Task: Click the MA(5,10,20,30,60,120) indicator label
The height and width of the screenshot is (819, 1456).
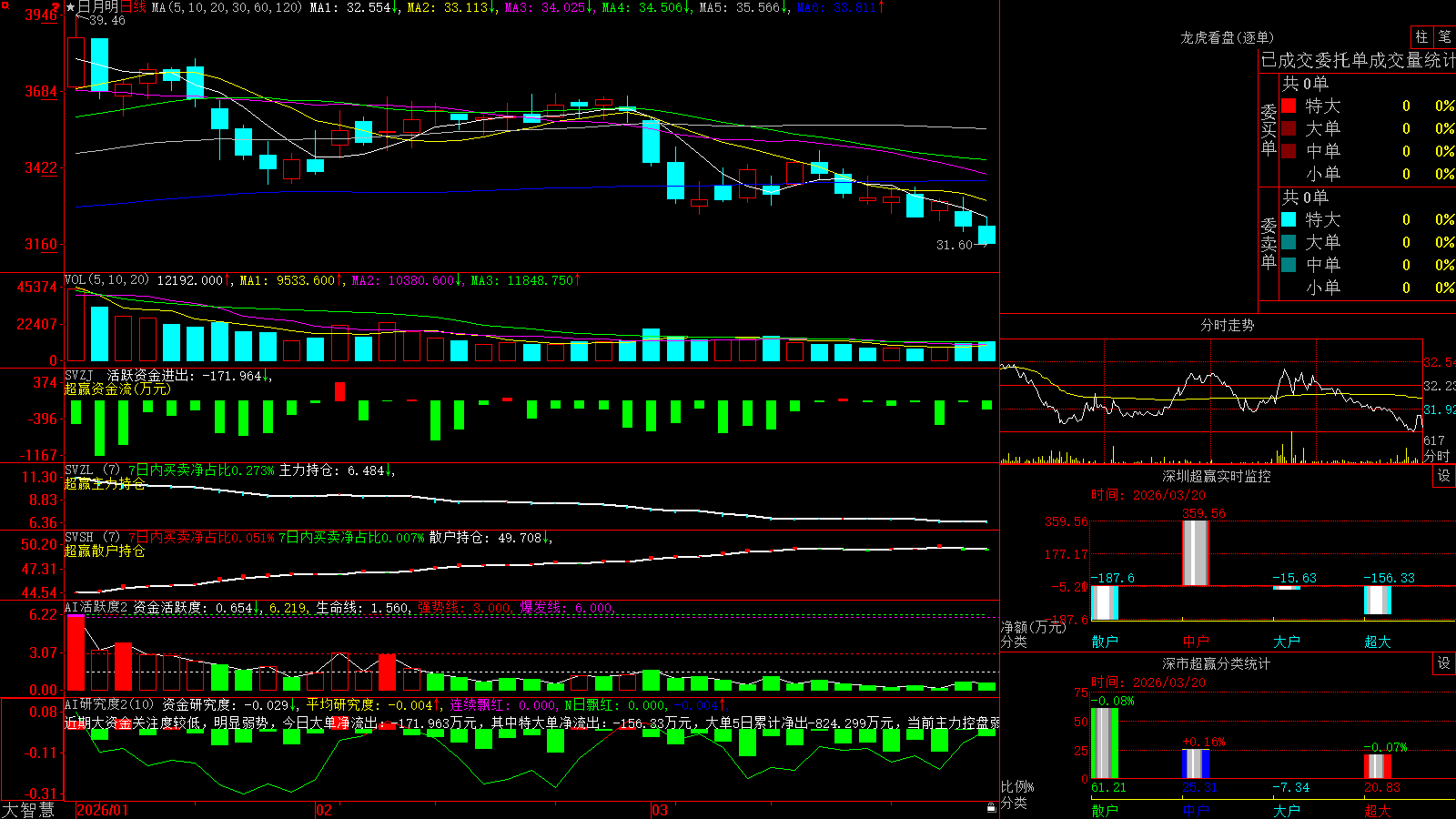Action: (x=227, y=7)
